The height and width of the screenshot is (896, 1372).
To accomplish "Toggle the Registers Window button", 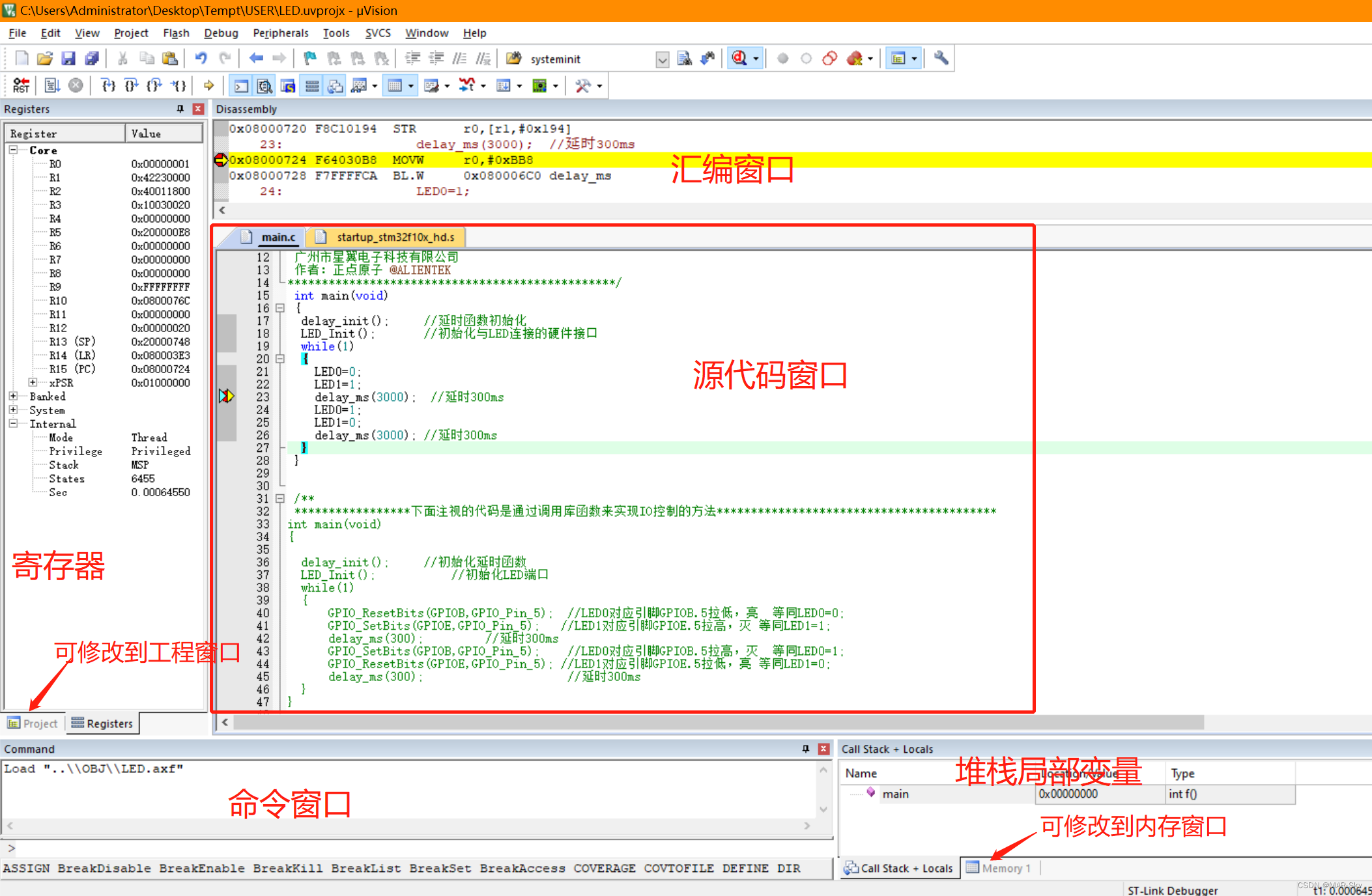I will pyautogui.click(x=312, y=85).
